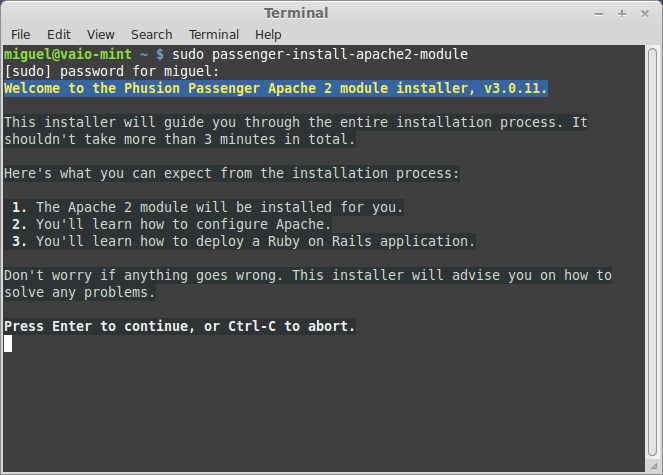Click the line about deploying a Ruby on Rails application

pos(244,241)
